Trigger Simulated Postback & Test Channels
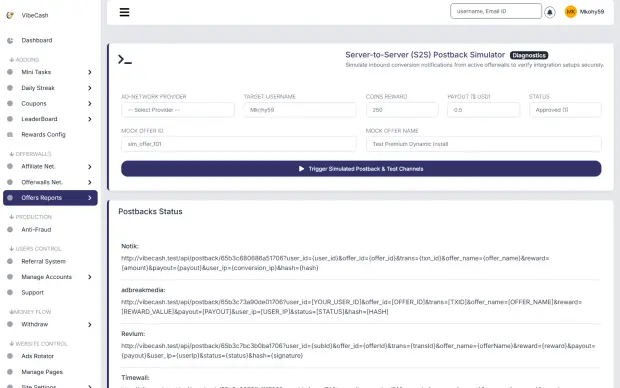Viewport: 620px width, 388px height. [361, 168]
